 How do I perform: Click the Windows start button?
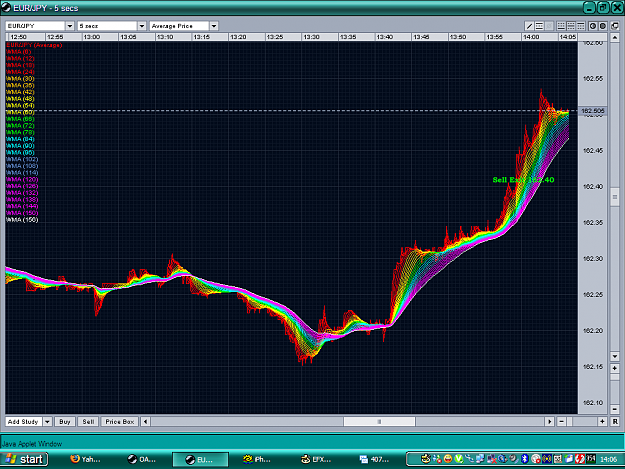click(25, 459)
